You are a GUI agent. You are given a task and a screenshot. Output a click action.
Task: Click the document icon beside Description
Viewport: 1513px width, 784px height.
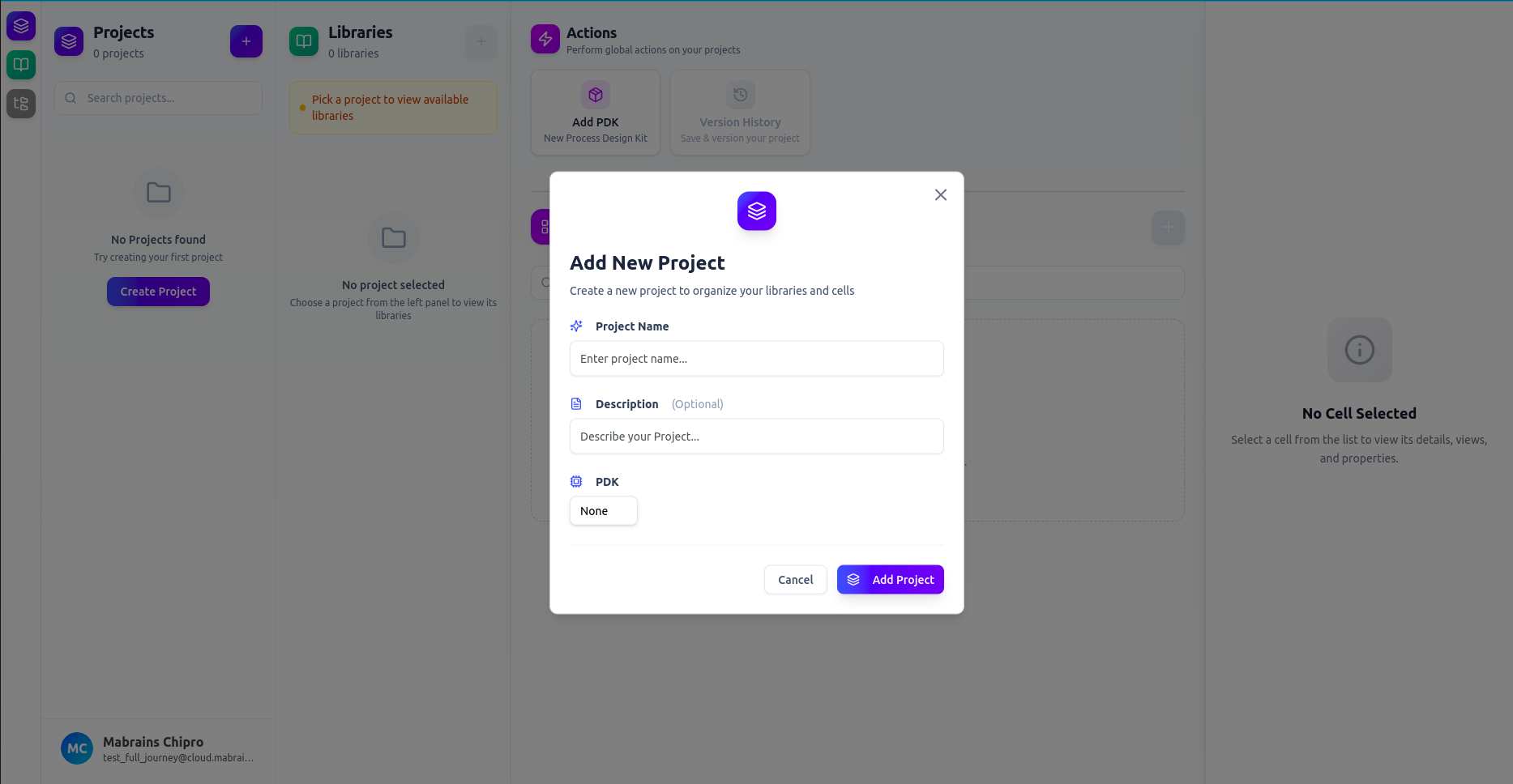point(576,403)
